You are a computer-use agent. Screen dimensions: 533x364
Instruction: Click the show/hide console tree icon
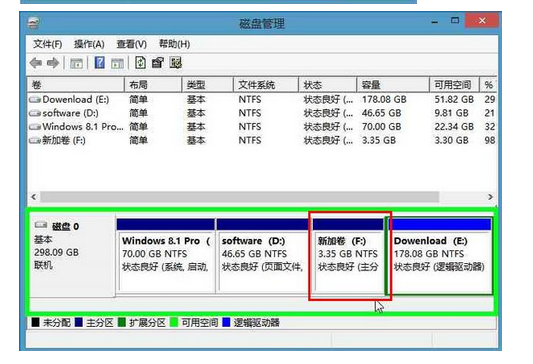[x=76, y=63]
